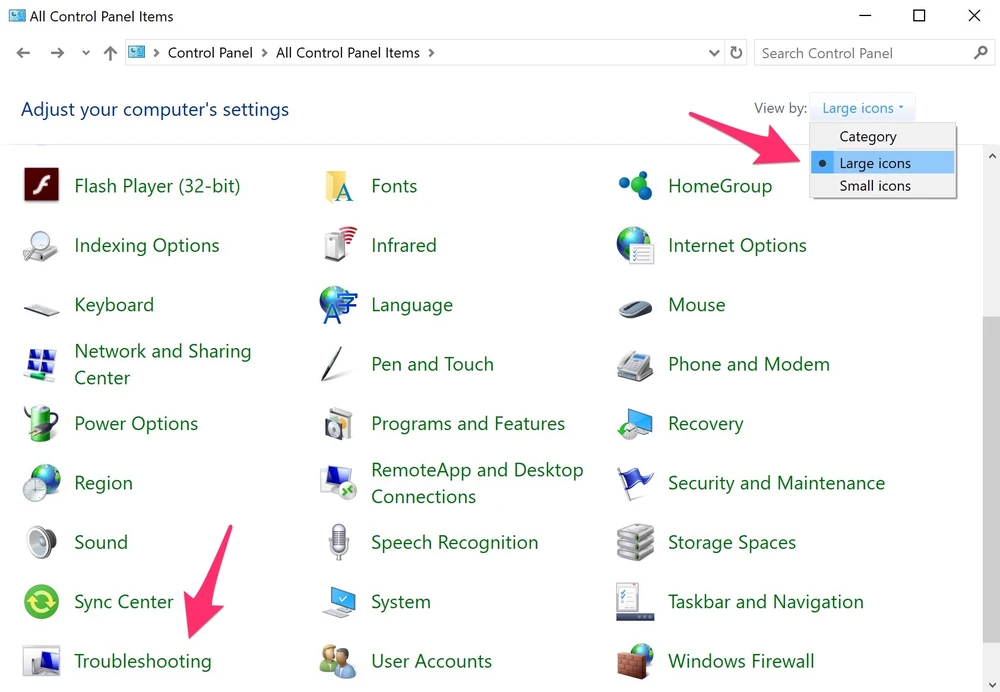Open the Troubleshooting link
Image resolution: width=1000 pixels, height=692 pixels.
[x=142, y=661]
